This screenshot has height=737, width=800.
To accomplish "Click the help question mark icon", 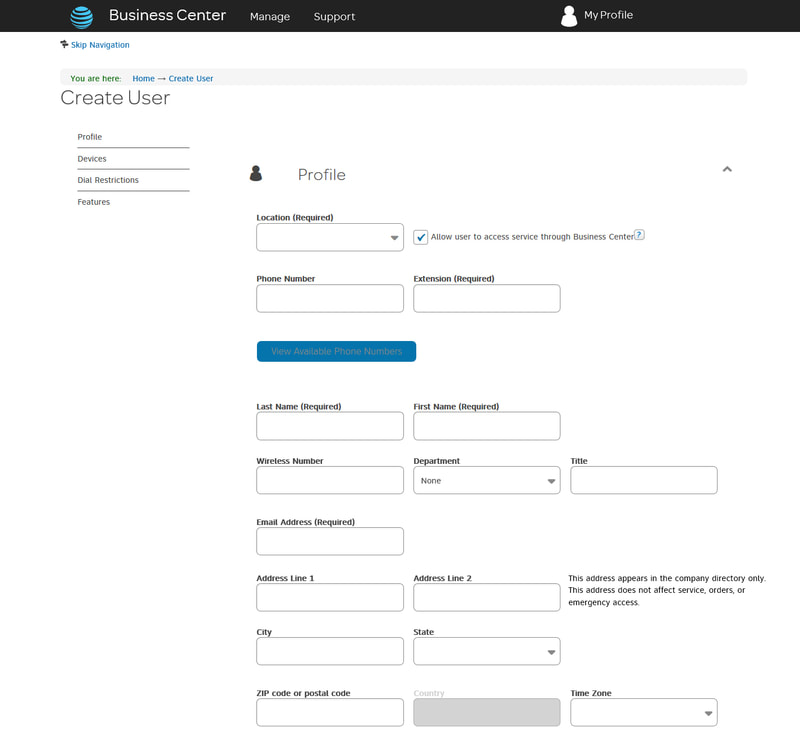I will pos(639,235).
